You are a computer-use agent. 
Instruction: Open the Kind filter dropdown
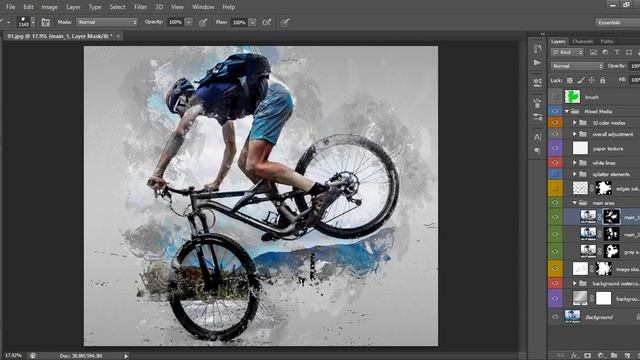pyautogui.click(x=567, y=52)
